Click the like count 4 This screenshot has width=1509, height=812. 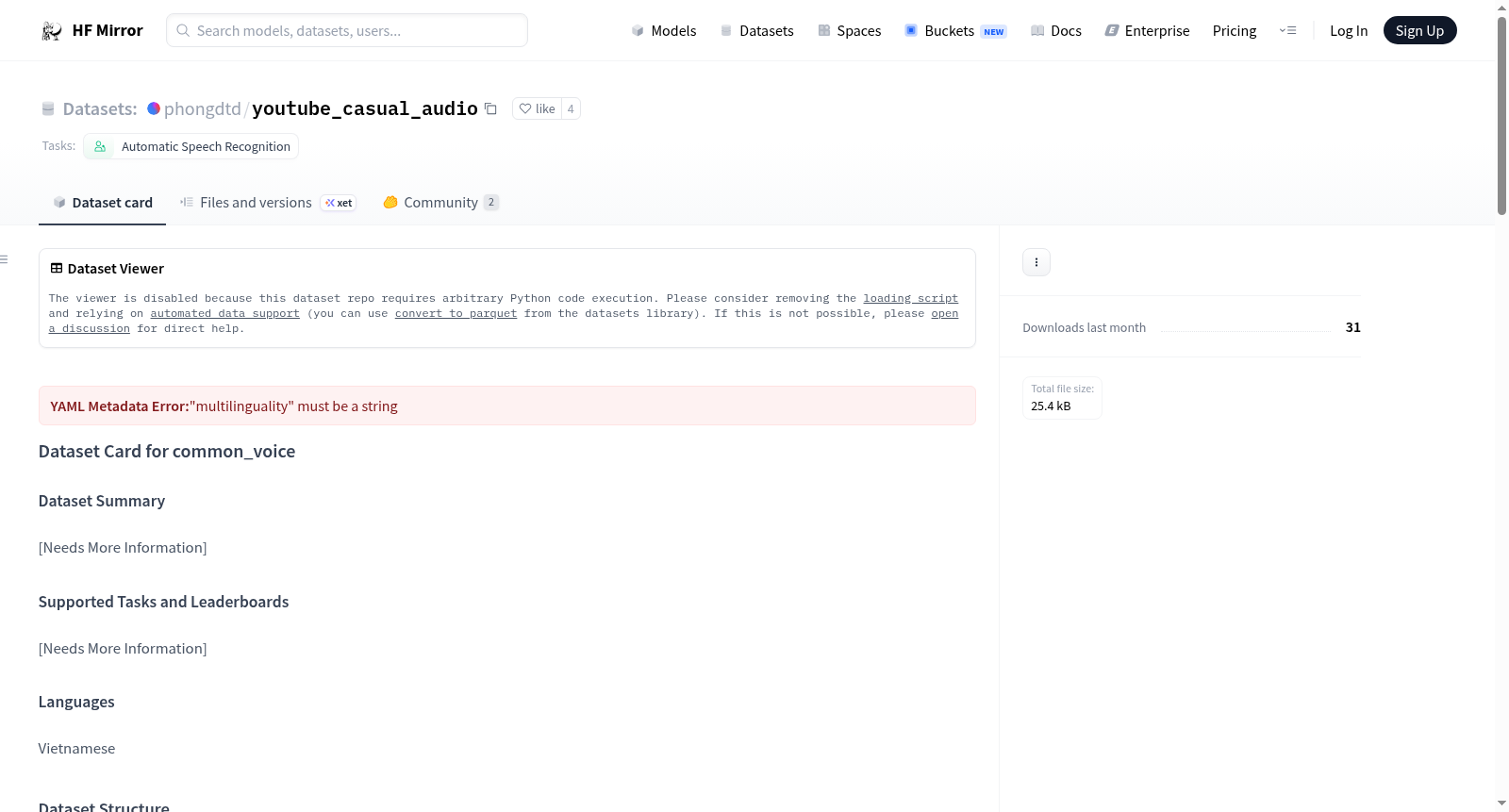[x=571, y=108]
